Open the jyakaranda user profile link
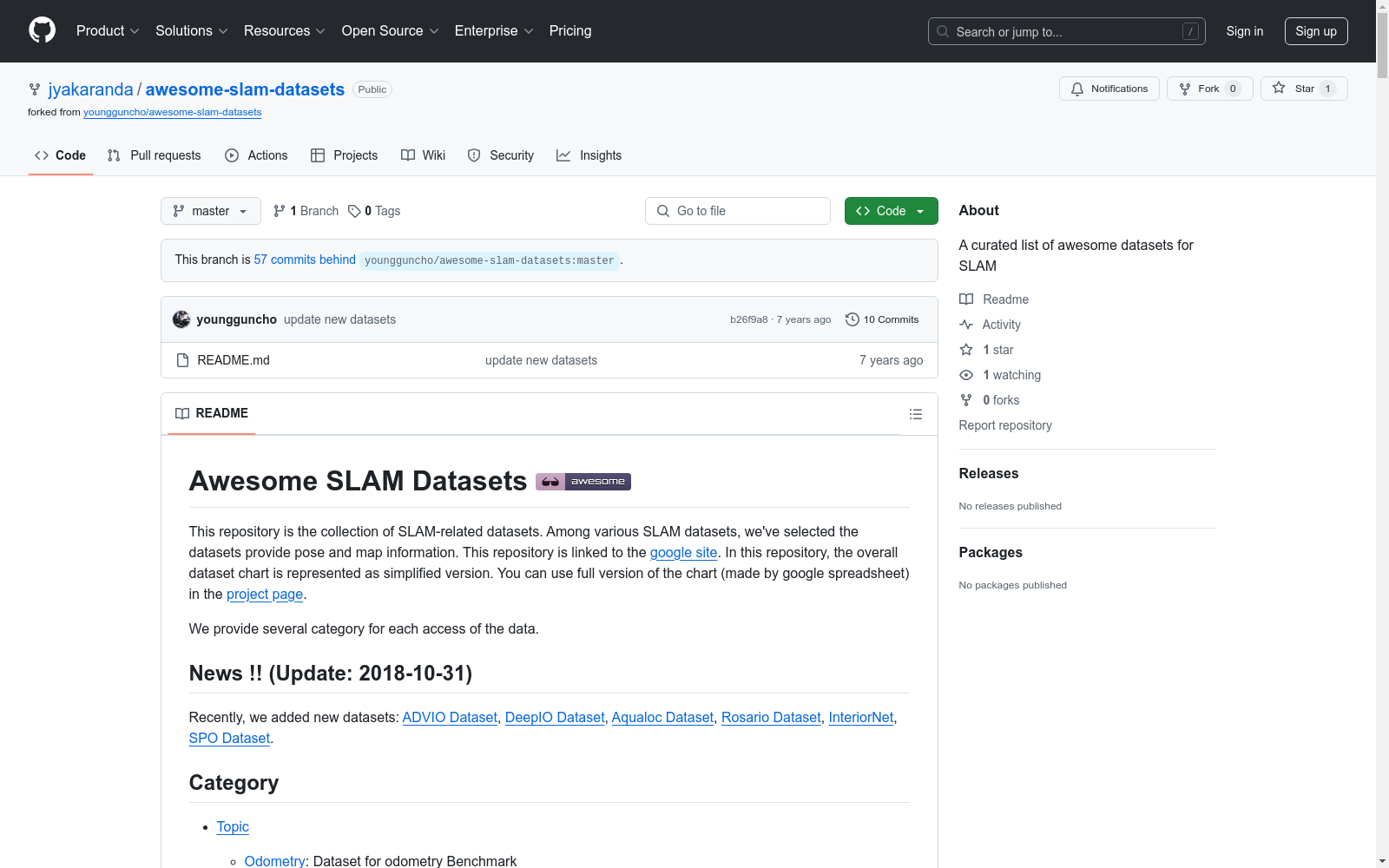 coord(91,89)
